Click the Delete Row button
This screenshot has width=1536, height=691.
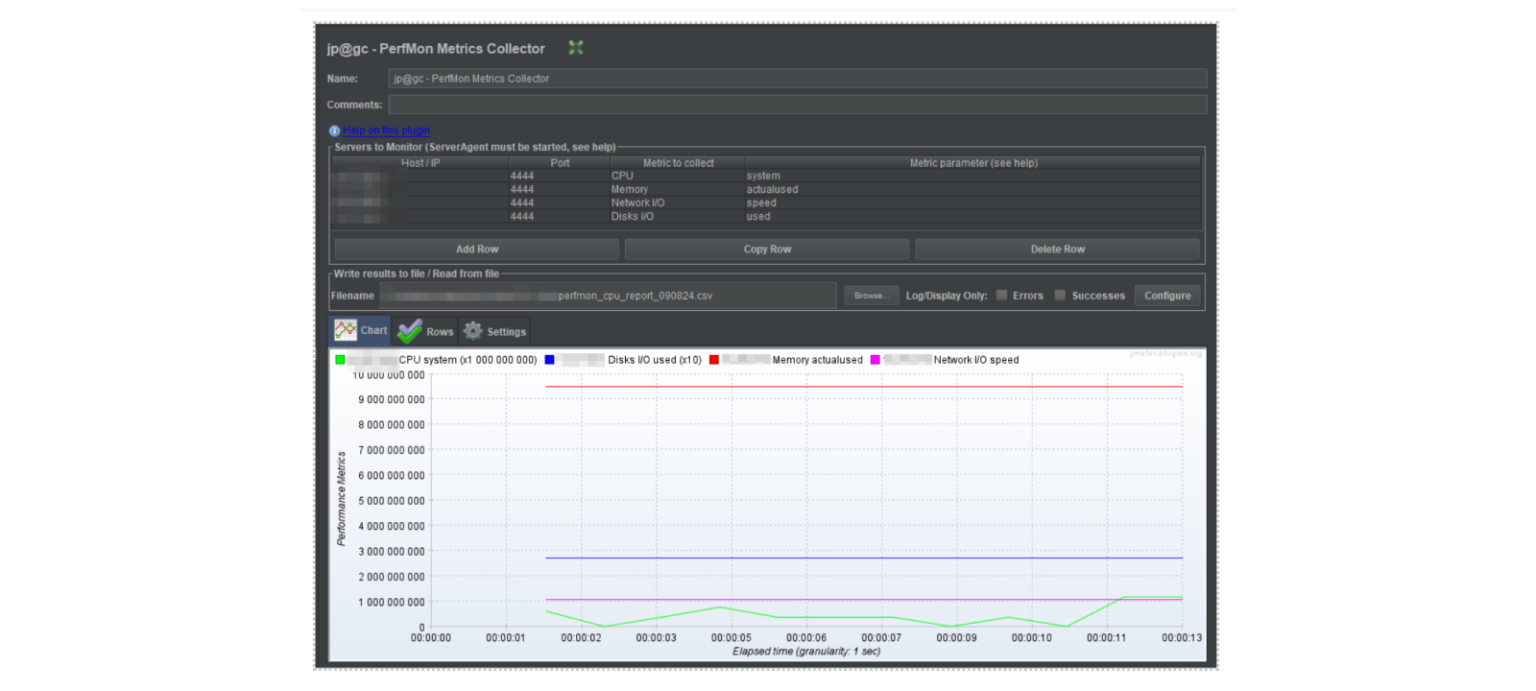1057,248
